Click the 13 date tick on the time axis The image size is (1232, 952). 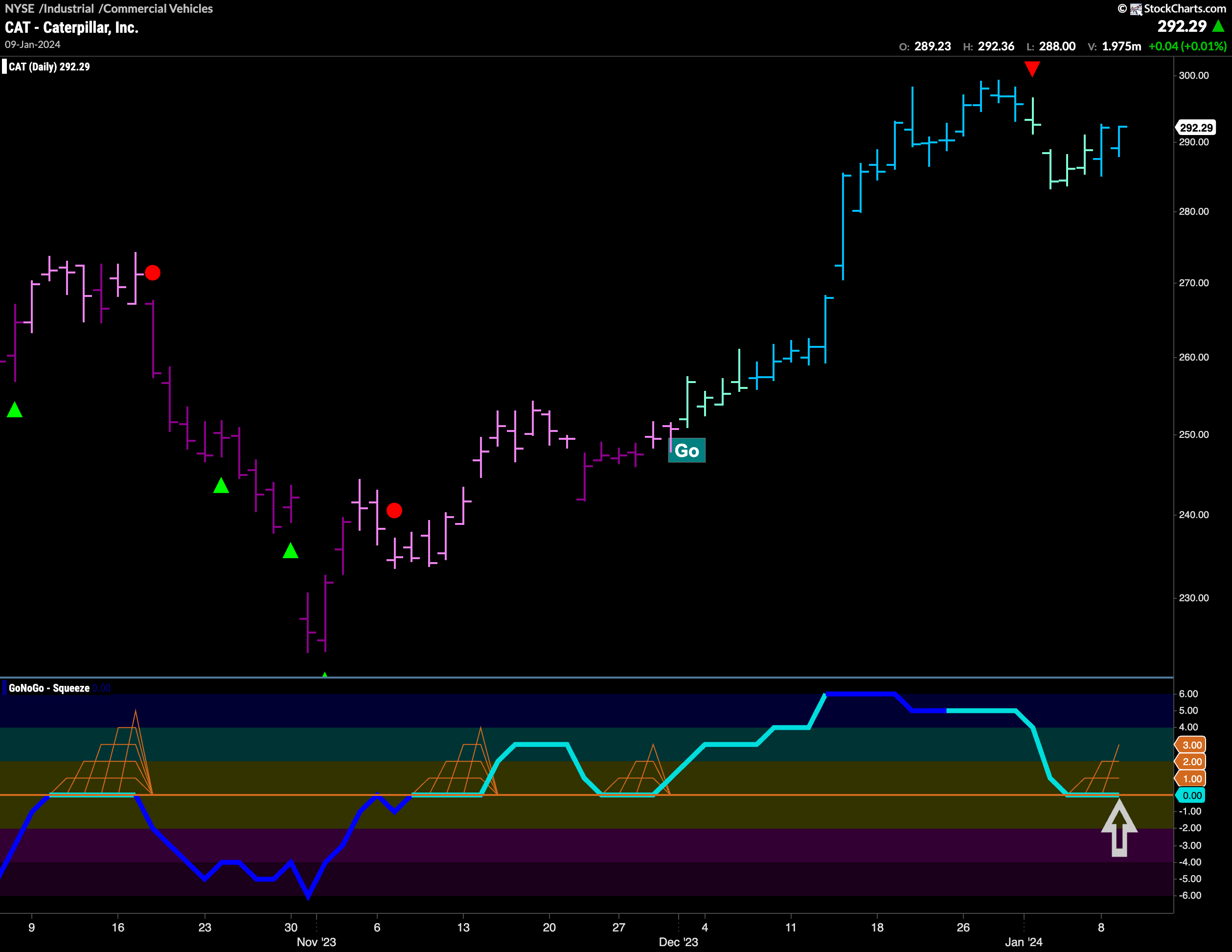click(x=463, y=927)
